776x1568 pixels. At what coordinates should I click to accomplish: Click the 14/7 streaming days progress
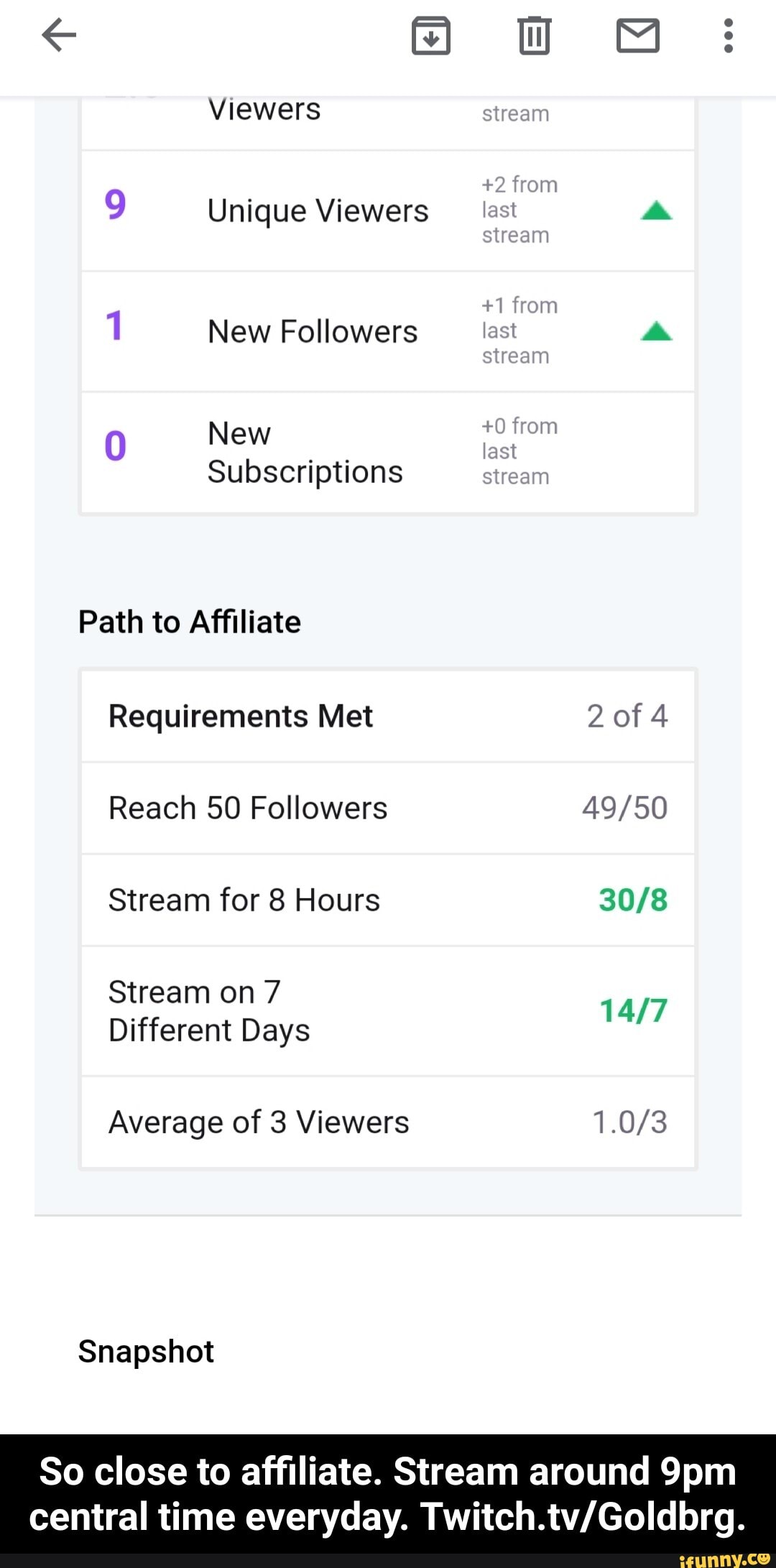(632, 1010)
